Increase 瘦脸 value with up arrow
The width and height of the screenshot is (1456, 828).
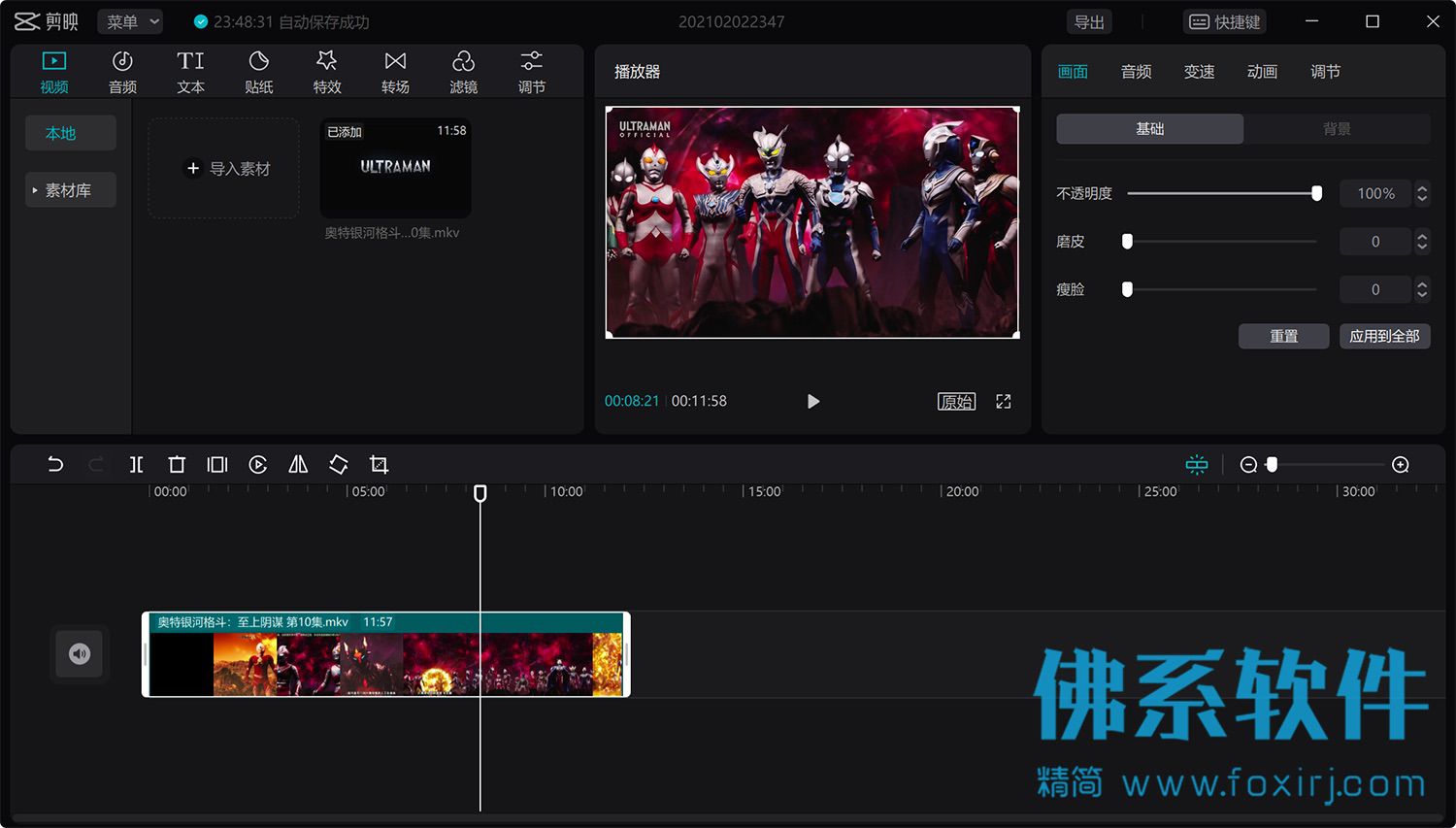[x=1422, y=283]
